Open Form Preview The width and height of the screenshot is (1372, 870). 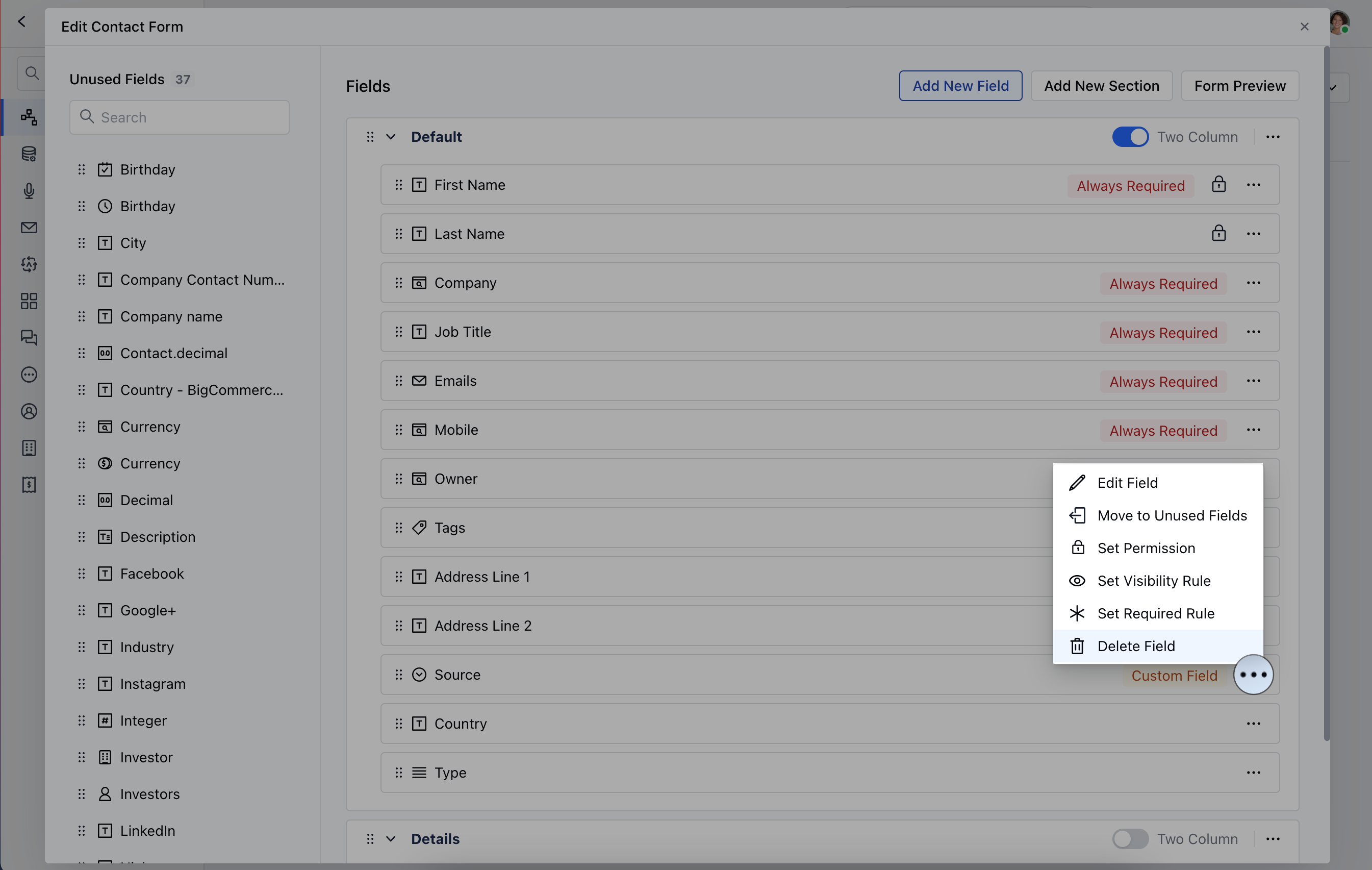click(1239, 86)
